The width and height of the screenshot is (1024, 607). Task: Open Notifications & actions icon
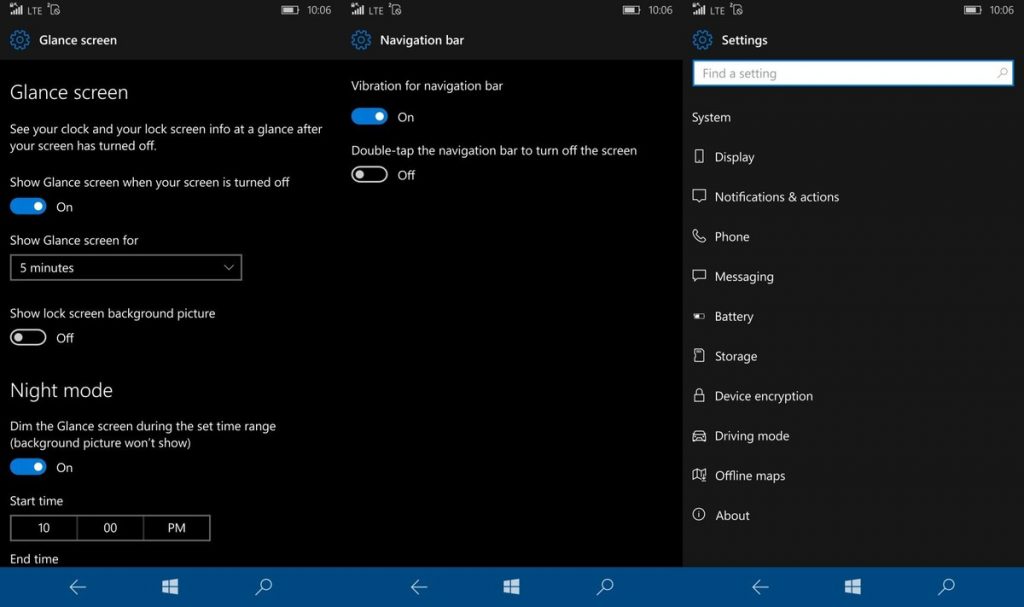(x=699, y=196)
